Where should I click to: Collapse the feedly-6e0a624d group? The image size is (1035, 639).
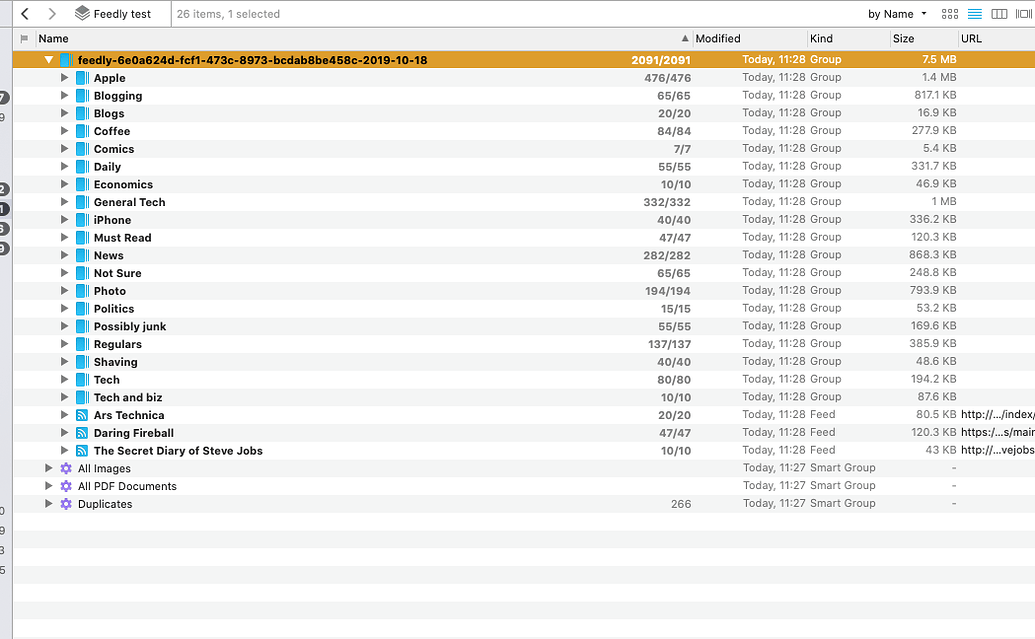(x=48, y=59)
